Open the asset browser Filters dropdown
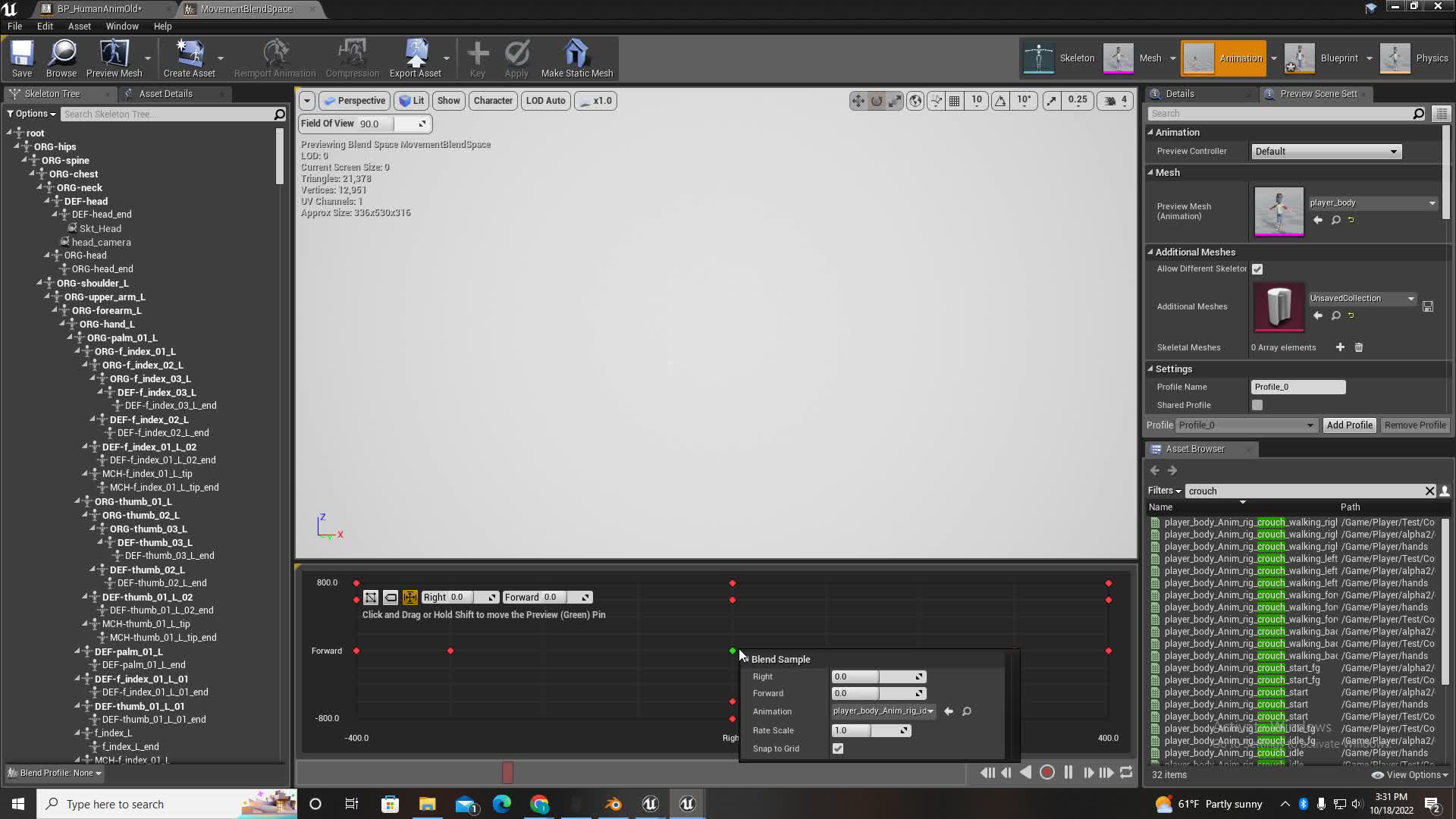This screenshot has height=819, width=1456. [1164, 491]
